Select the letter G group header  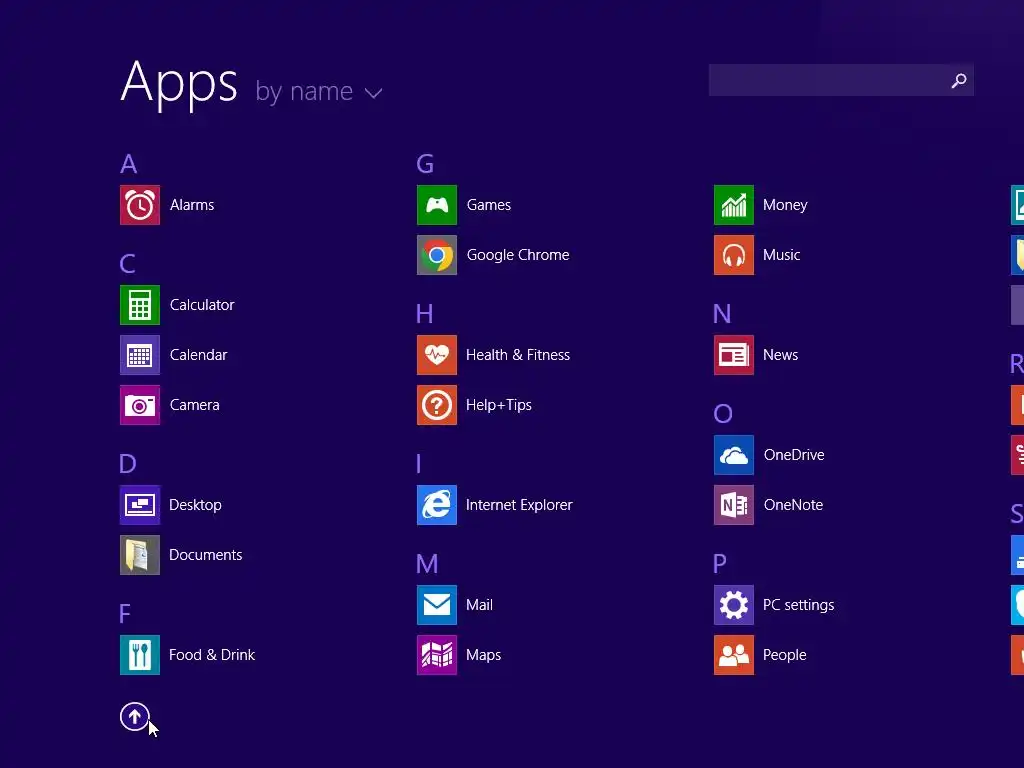click(425, 164)
